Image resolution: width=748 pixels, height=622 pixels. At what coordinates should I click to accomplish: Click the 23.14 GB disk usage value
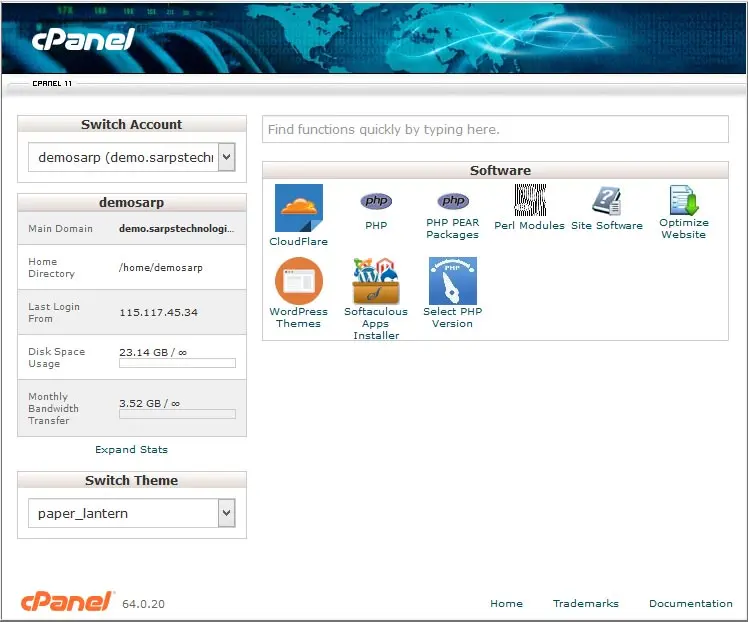(x=153, y=352)
